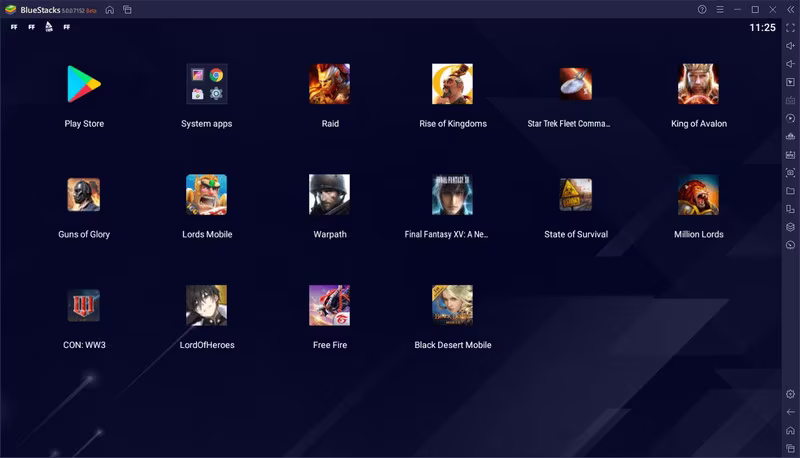Open Final Fantasy XV app
Screen dimensions: 800x458
(x=453, y=194)
